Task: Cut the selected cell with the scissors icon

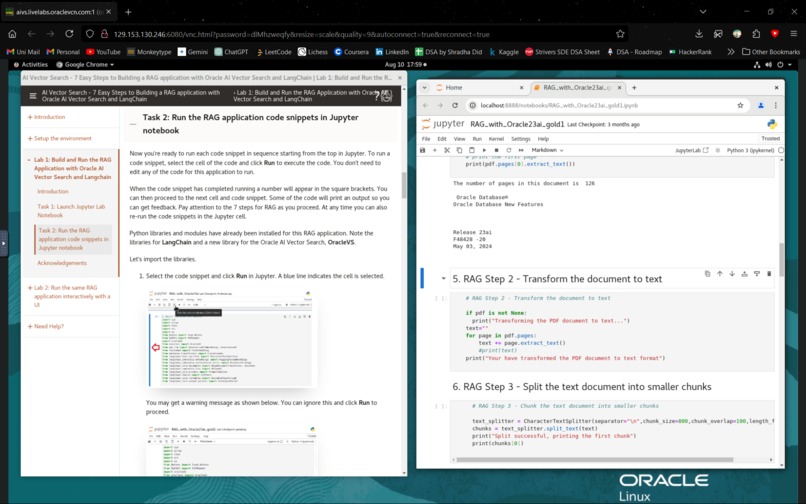Action: pos(447,150)
